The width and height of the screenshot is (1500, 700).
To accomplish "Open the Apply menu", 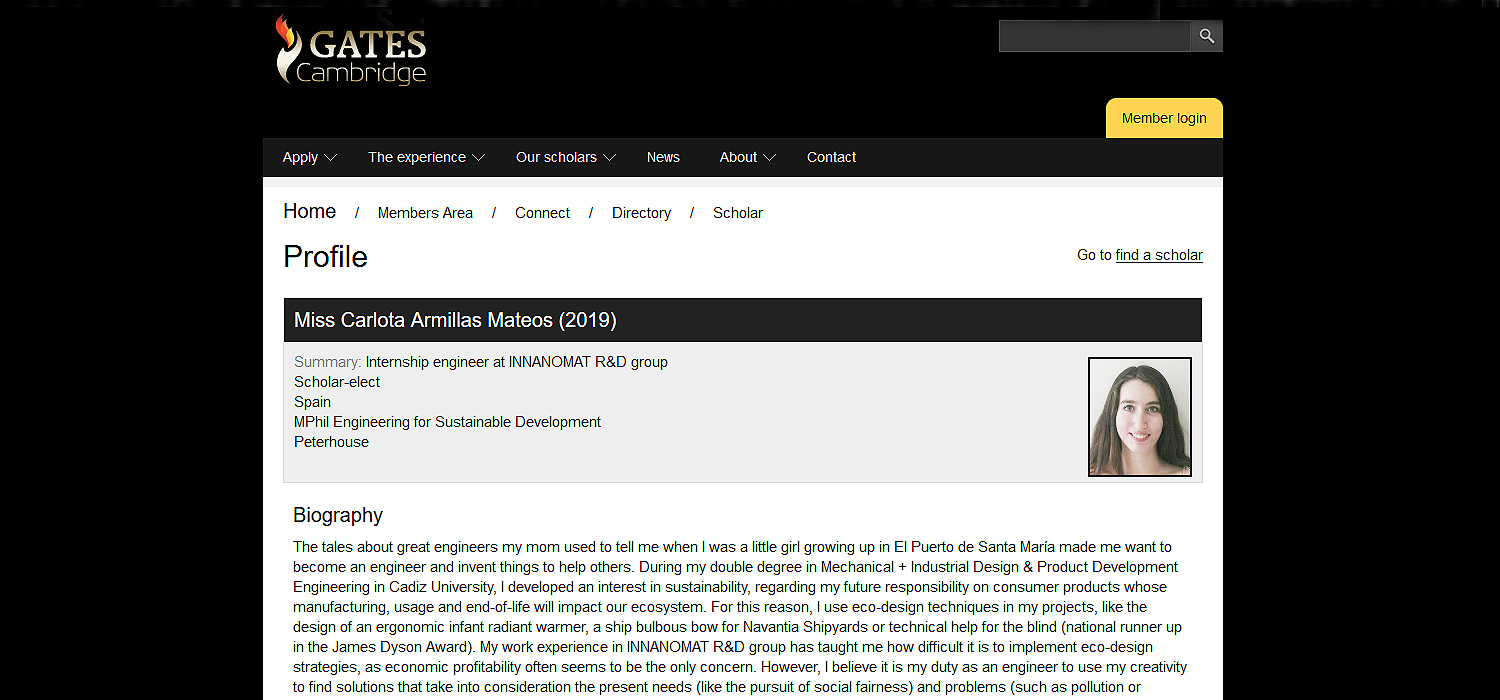I will click(x=301, y=157).
